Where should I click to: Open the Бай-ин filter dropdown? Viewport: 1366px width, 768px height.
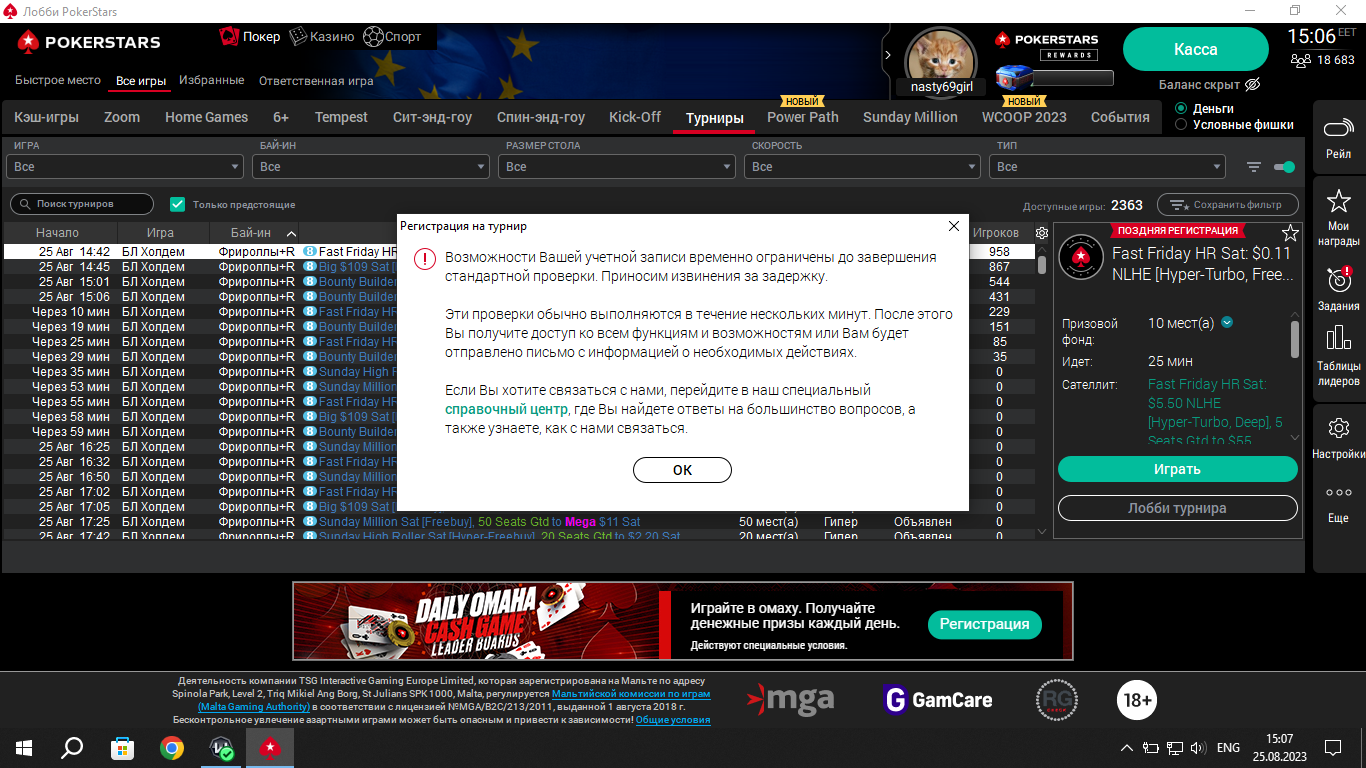point(370,167)
